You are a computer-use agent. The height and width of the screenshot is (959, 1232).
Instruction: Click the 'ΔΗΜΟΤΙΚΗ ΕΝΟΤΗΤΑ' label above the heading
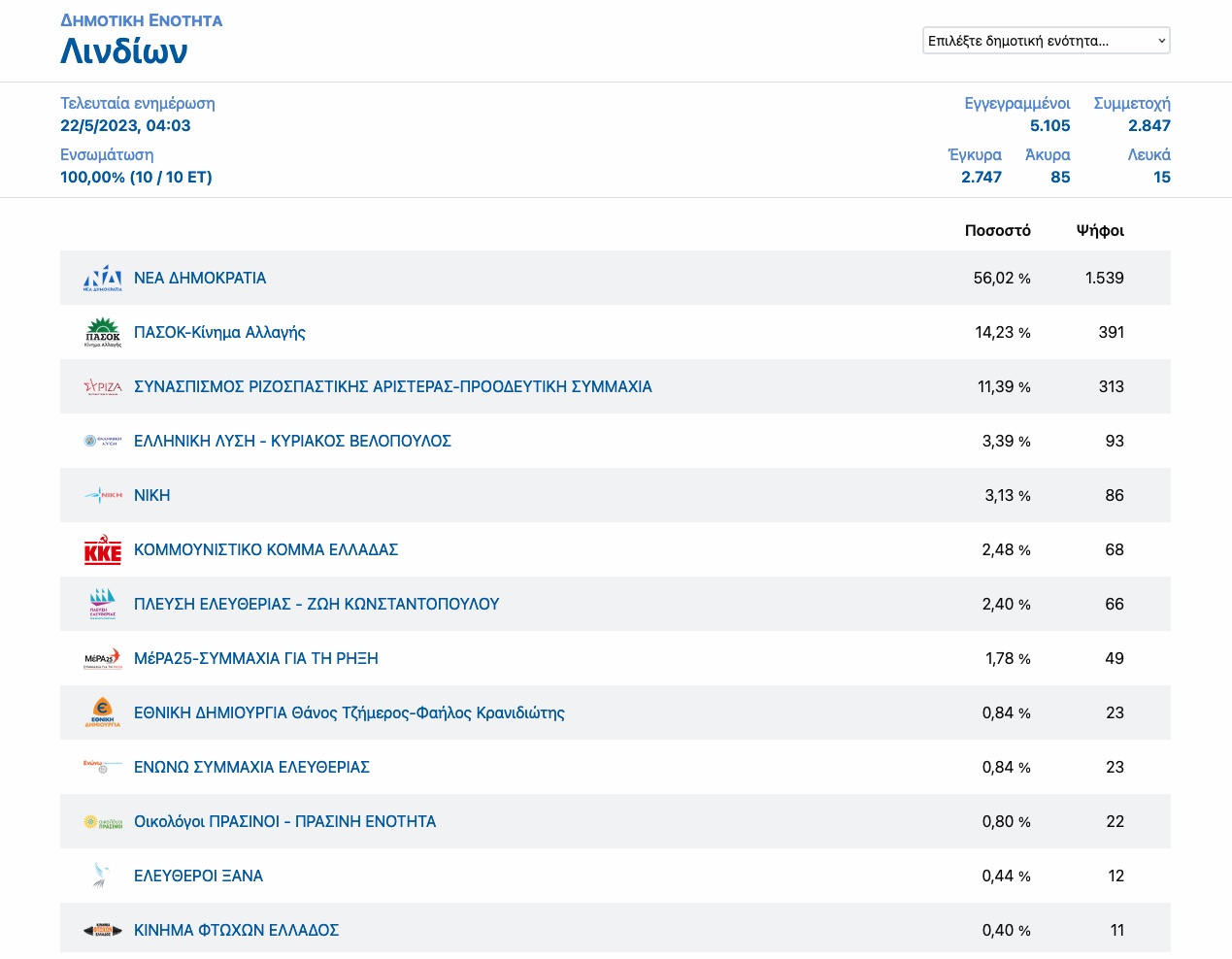[x=142, y=20]
